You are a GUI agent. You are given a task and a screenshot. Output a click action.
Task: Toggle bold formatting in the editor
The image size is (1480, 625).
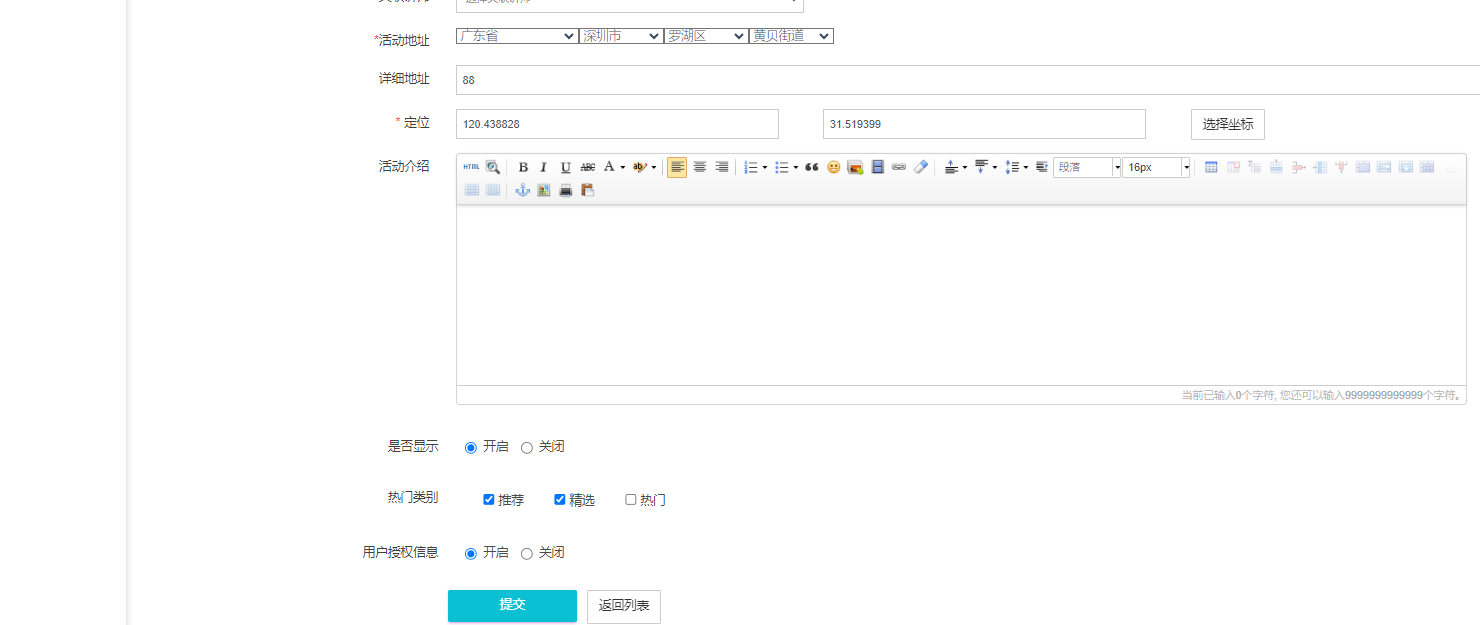click(523, 168)
